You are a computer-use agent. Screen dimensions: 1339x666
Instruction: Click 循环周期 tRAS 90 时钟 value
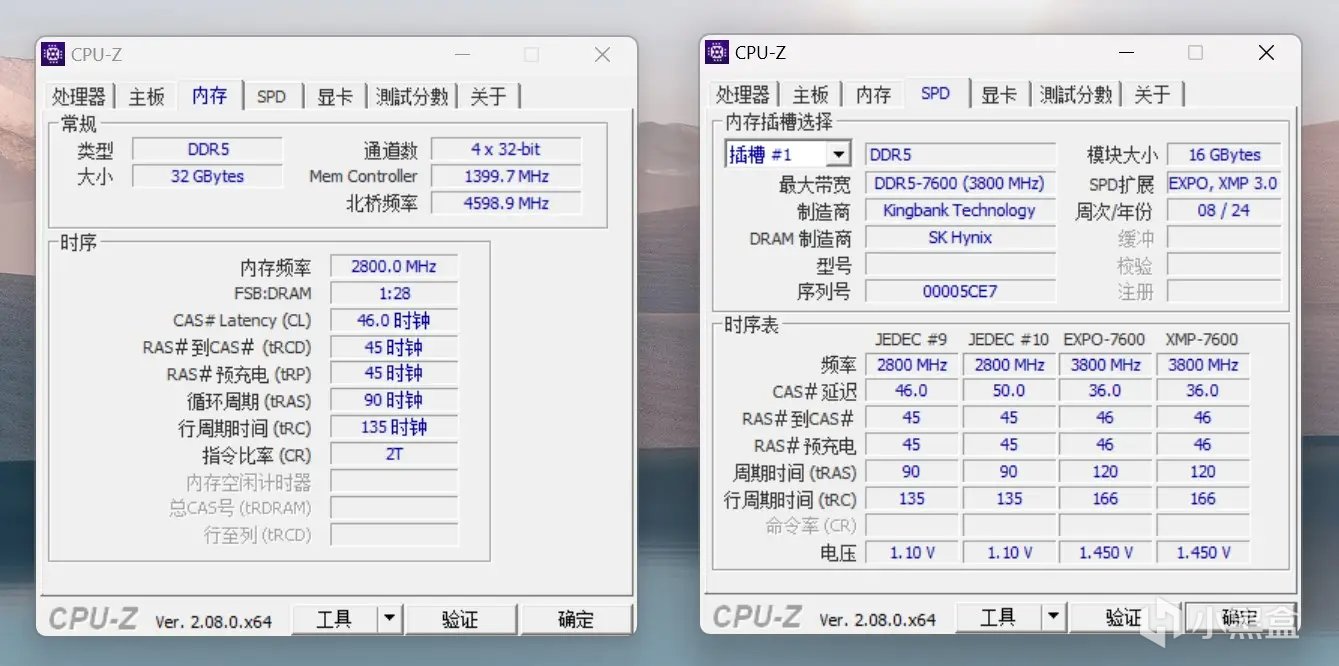(x=394, y=400)
